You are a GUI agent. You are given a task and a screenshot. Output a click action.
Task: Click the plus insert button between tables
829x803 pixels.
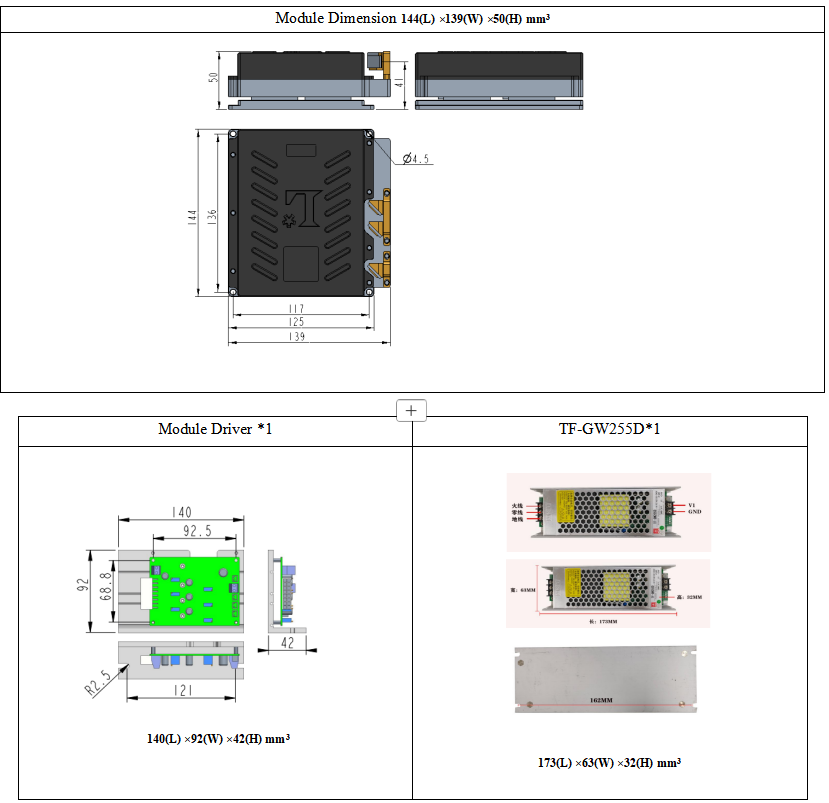coord(411,411)
